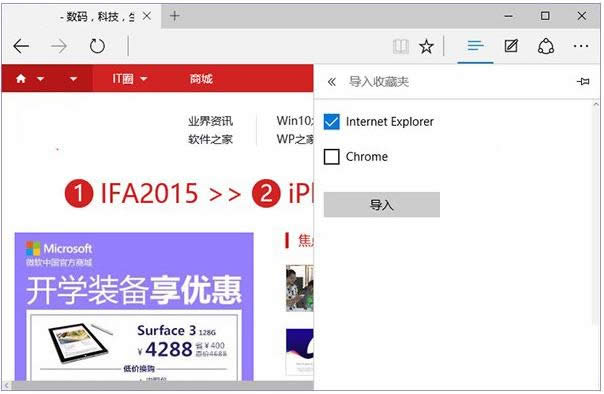Open the Hub panel icon
This screenshot has width=604, height=394.
click(475, 47)
